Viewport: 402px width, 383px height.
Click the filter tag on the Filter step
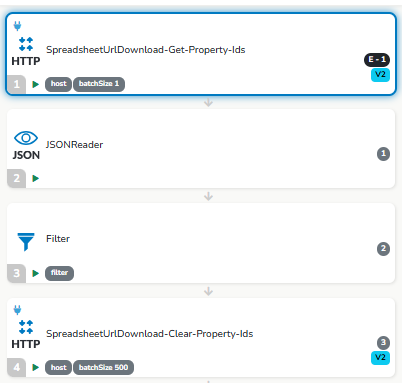[x=59, y=273]
